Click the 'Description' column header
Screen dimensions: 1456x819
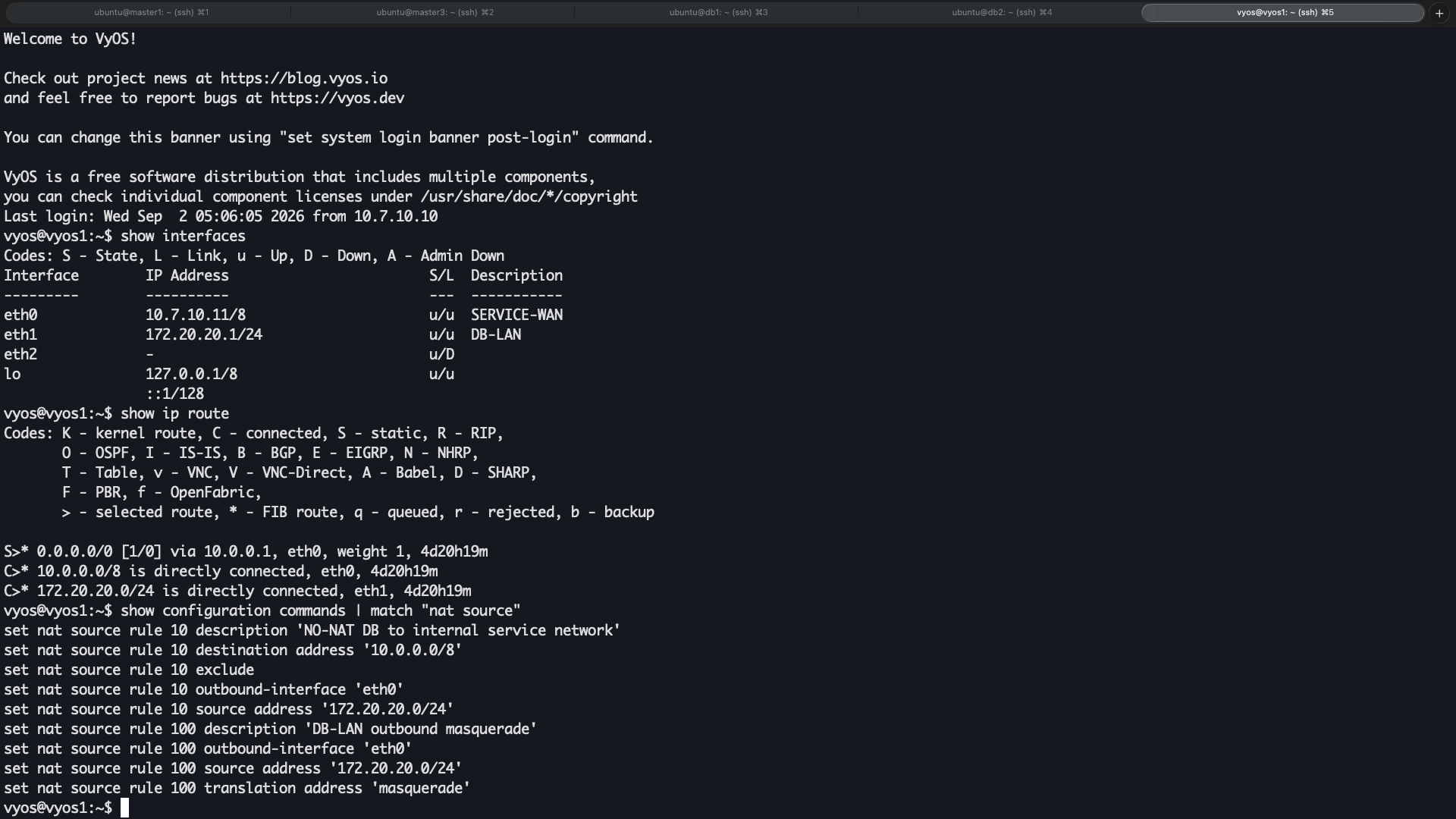pos(516,275)
